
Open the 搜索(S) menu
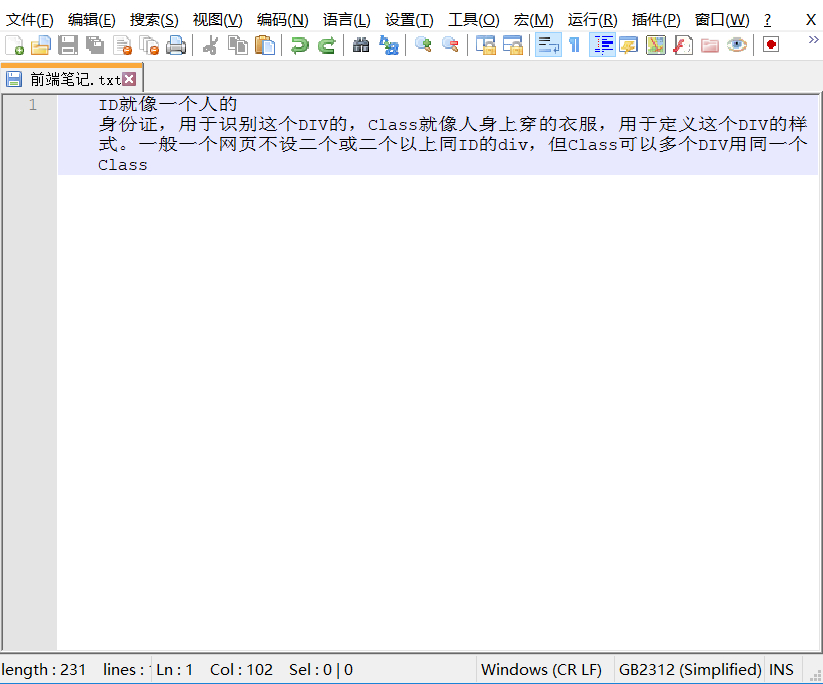pyautogui.click(x=154, y=20)
